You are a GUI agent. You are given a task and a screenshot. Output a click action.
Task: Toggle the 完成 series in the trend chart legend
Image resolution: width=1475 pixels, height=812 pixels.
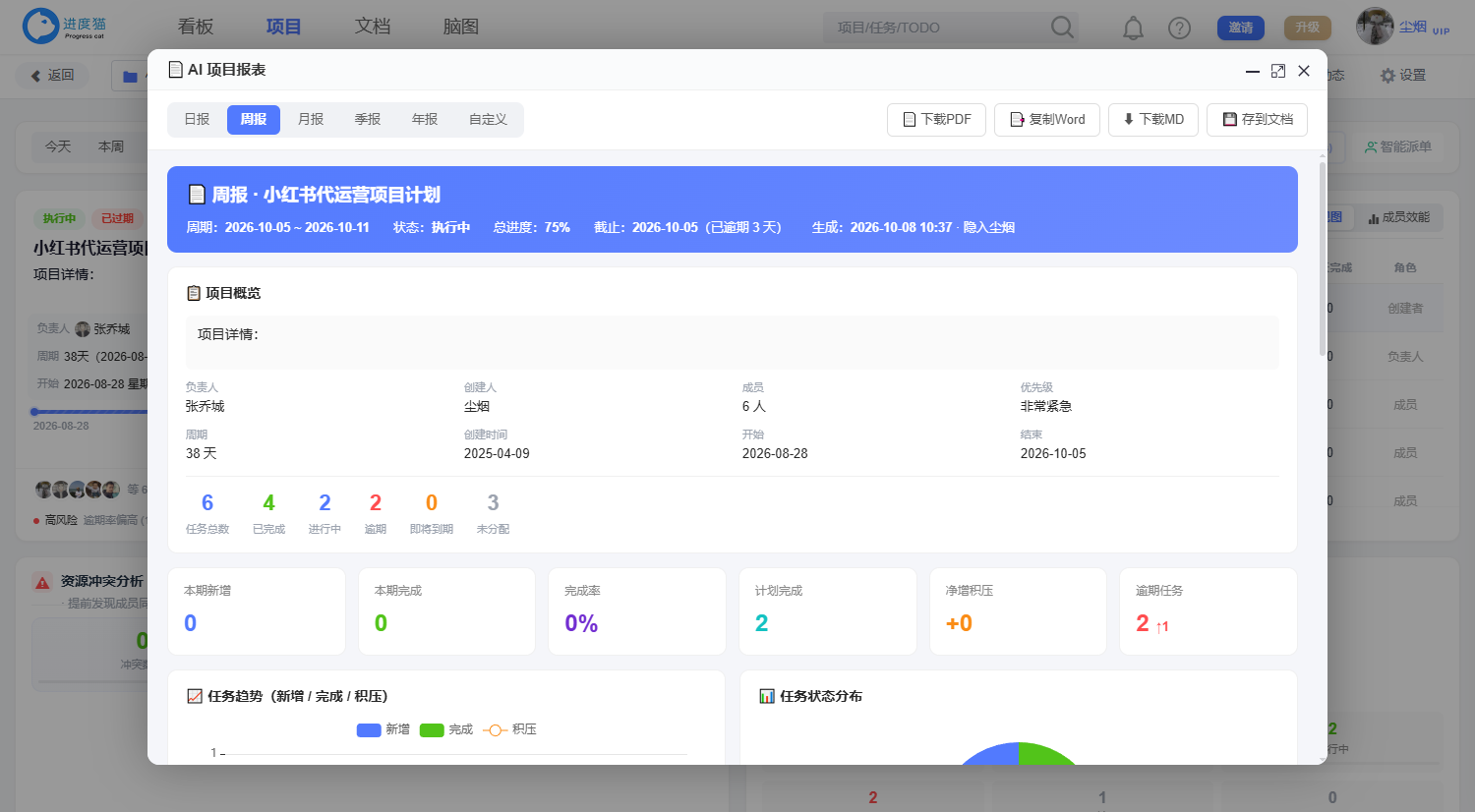click(446, 729)
